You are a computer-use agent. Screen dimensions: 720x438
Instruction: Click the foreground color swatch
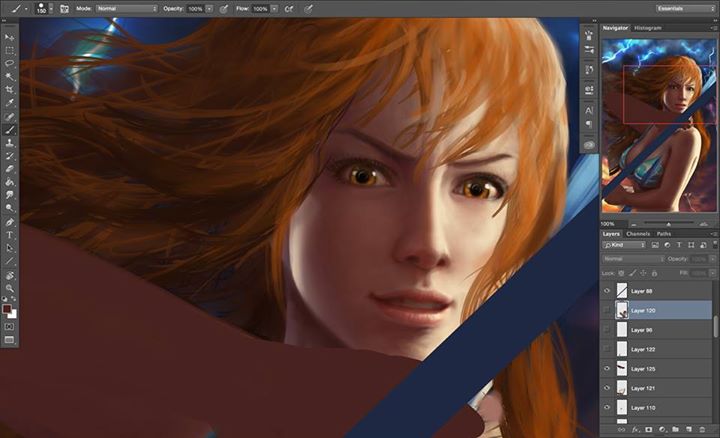pos(8,309)
